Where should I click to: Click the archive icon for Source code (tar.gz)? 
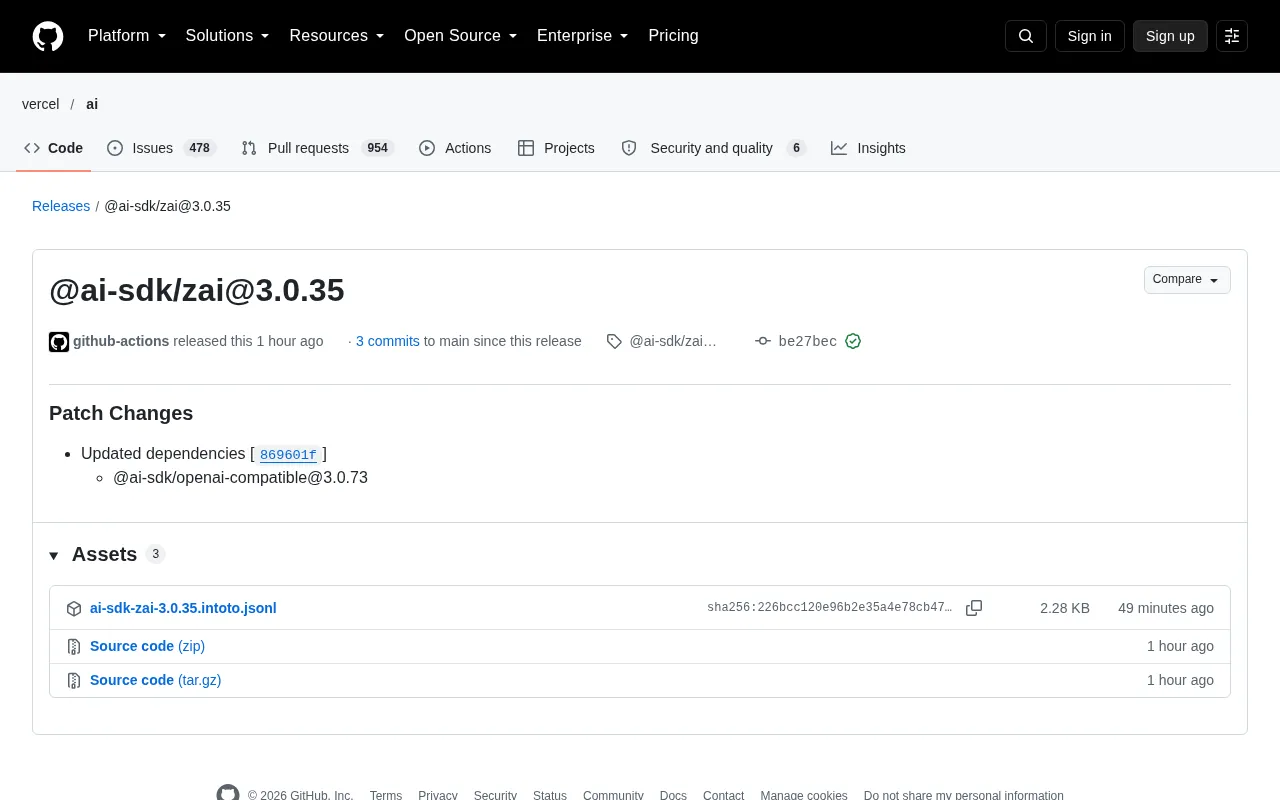(x=74, y=681)
